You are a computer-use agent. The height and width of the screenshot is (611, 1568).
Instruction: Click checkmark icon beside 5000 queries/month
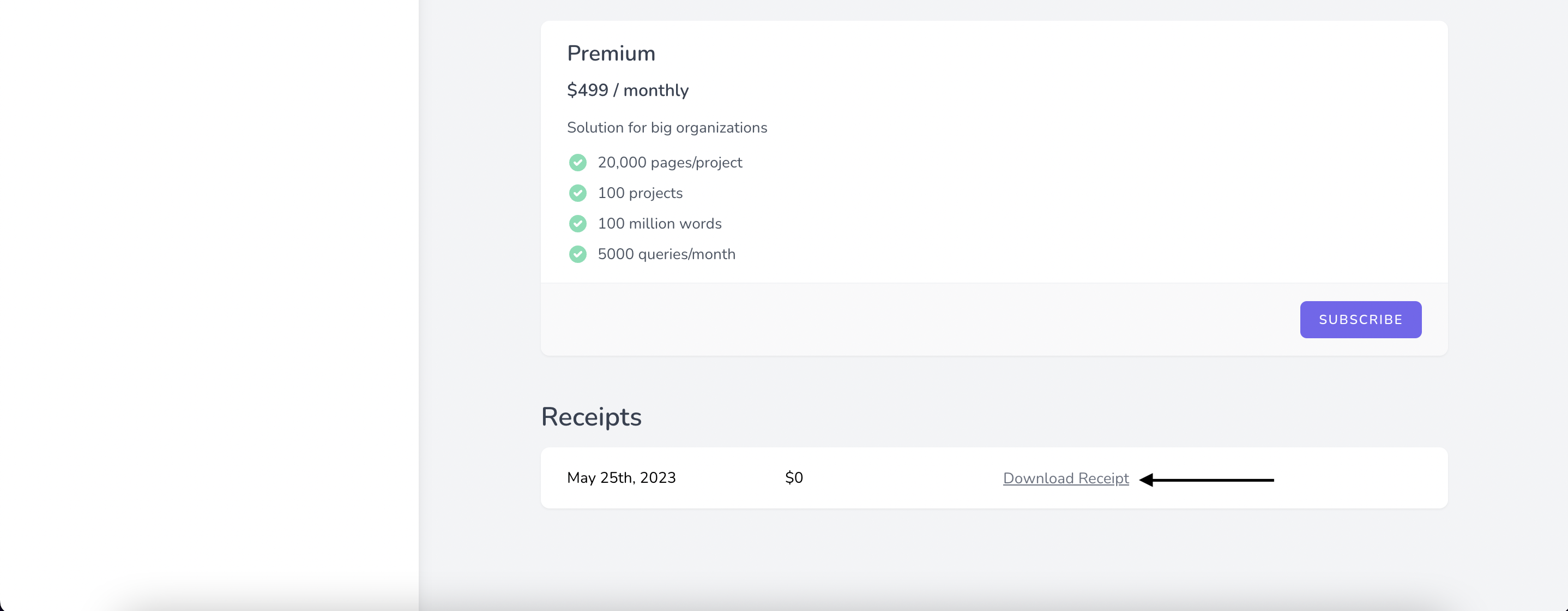coord(577,254)
